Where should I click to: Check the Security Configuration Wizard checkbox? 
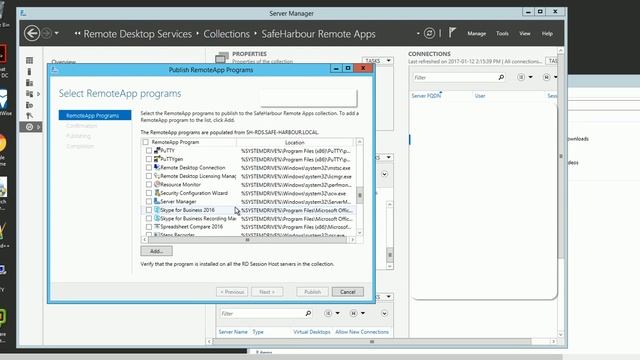point(149,193)
